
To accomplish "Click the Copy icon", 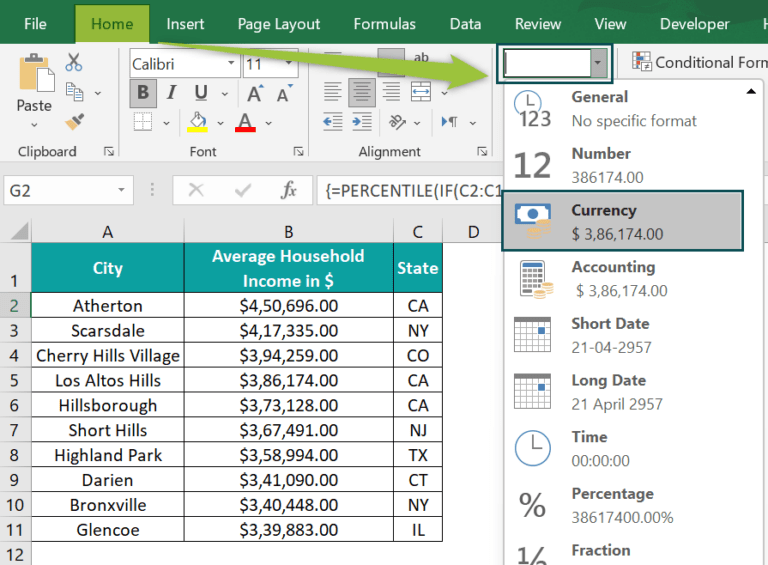I will click(74, 92).
